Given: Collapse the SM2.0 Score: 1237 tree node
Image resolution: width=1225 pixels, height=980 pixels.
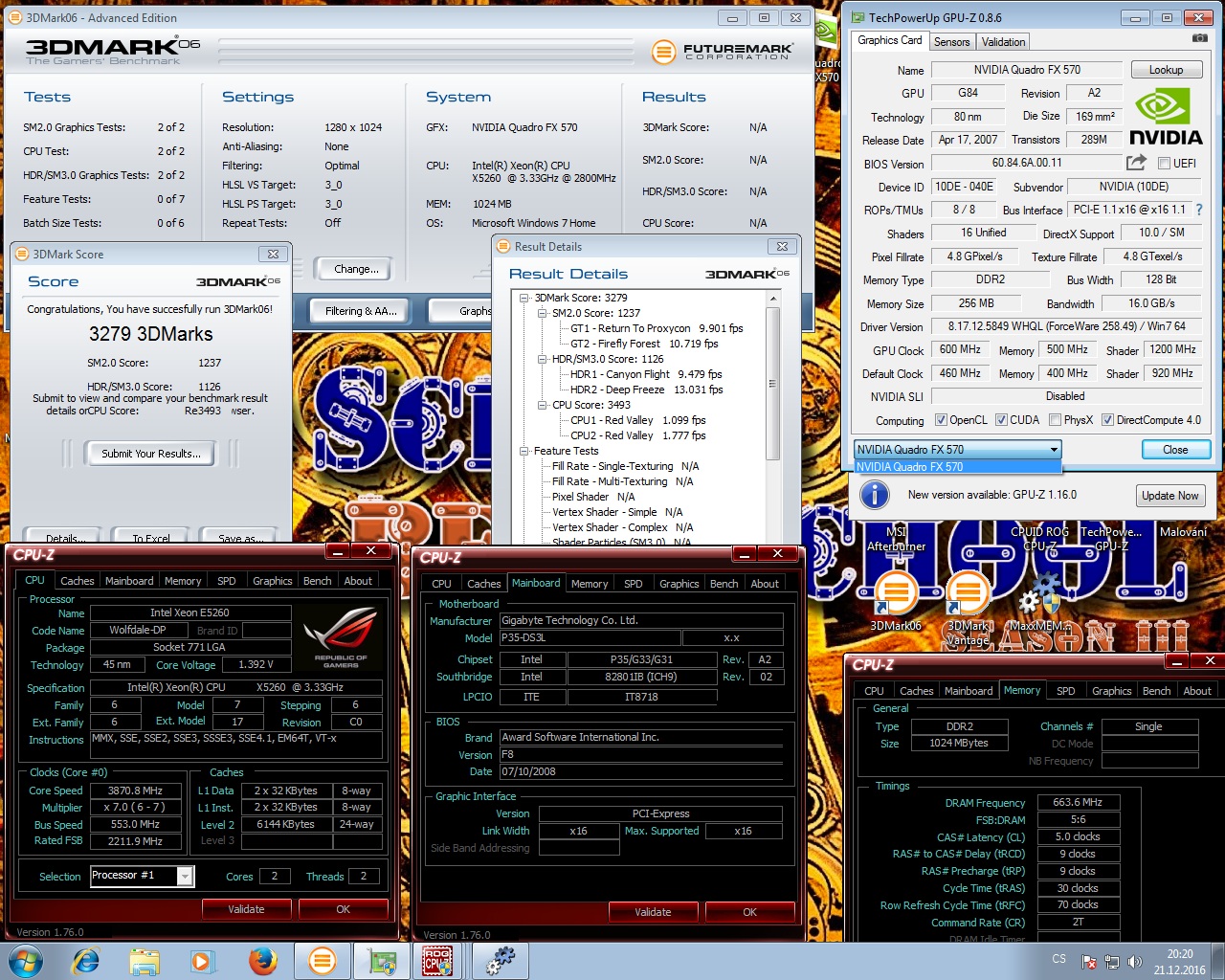Looking at the screenshot, I should 543,313.
